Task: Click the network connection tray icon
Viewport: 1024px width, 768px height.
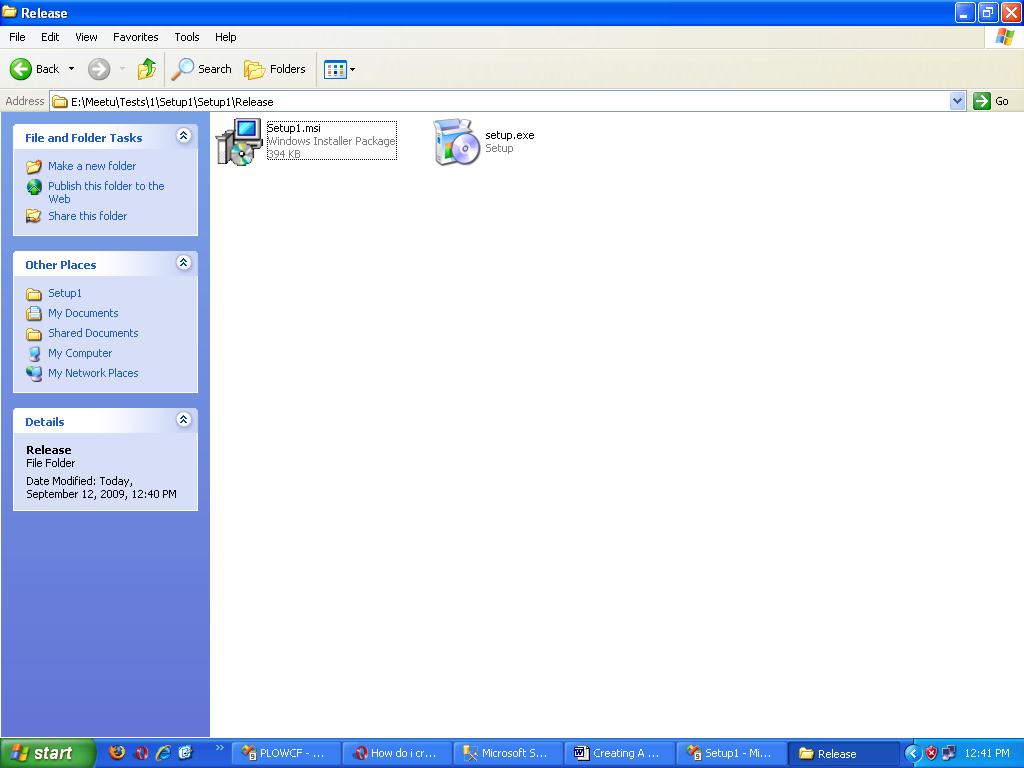Action: click(949, 753)
